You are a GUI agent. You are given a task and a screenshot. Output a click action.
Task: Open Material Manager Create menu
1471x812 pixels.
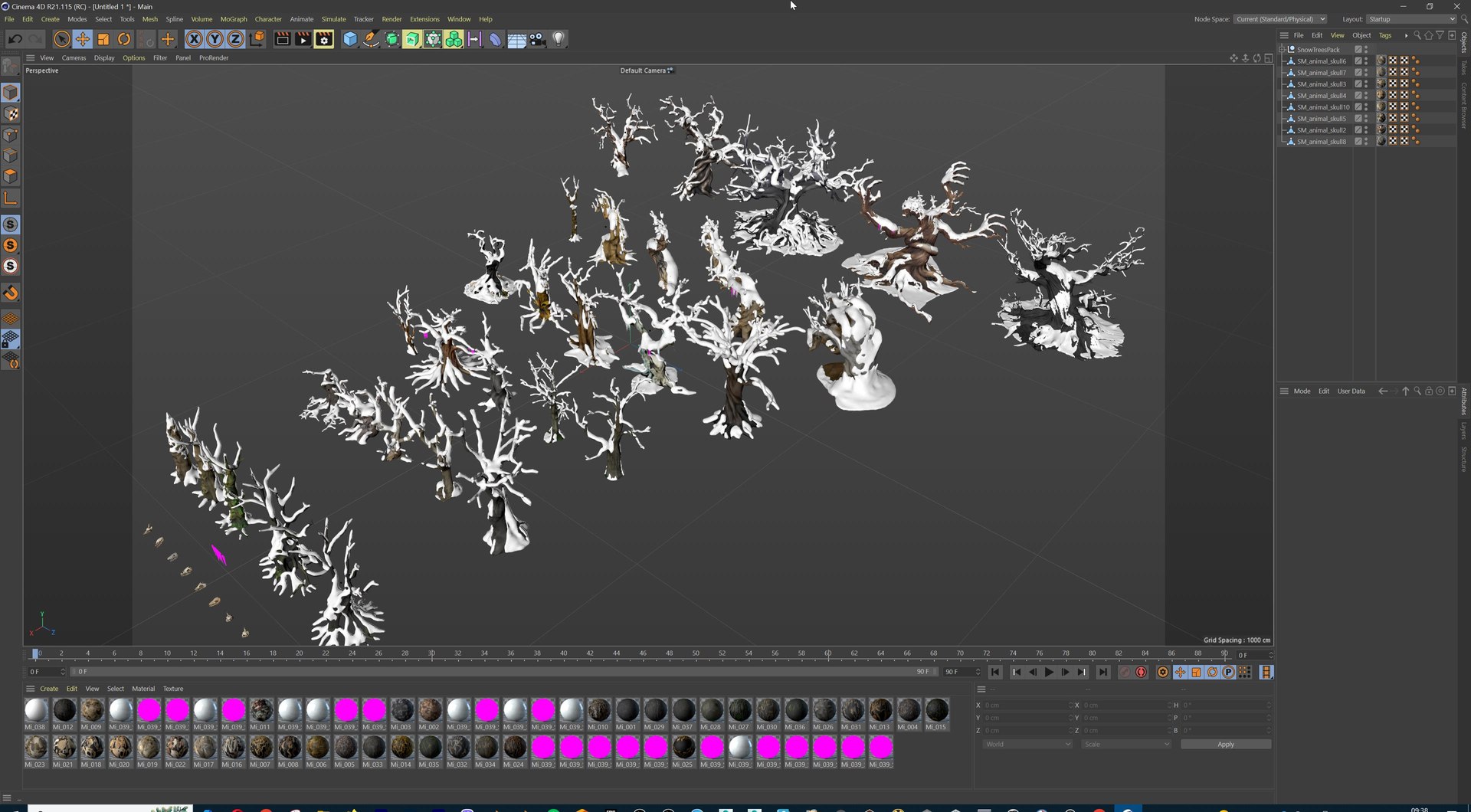point(49,689)
